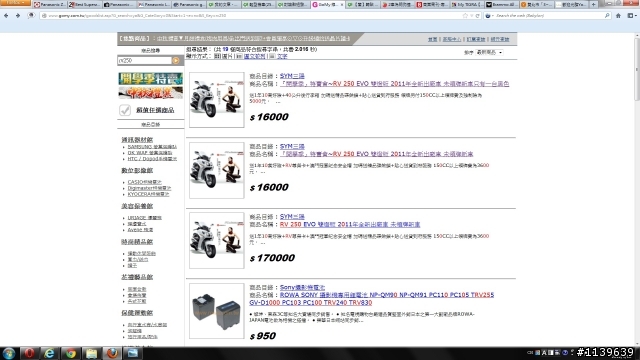Switch to the Bravonno tab
640x360 pixels.
pyautogui.click(x=502, y=4)
